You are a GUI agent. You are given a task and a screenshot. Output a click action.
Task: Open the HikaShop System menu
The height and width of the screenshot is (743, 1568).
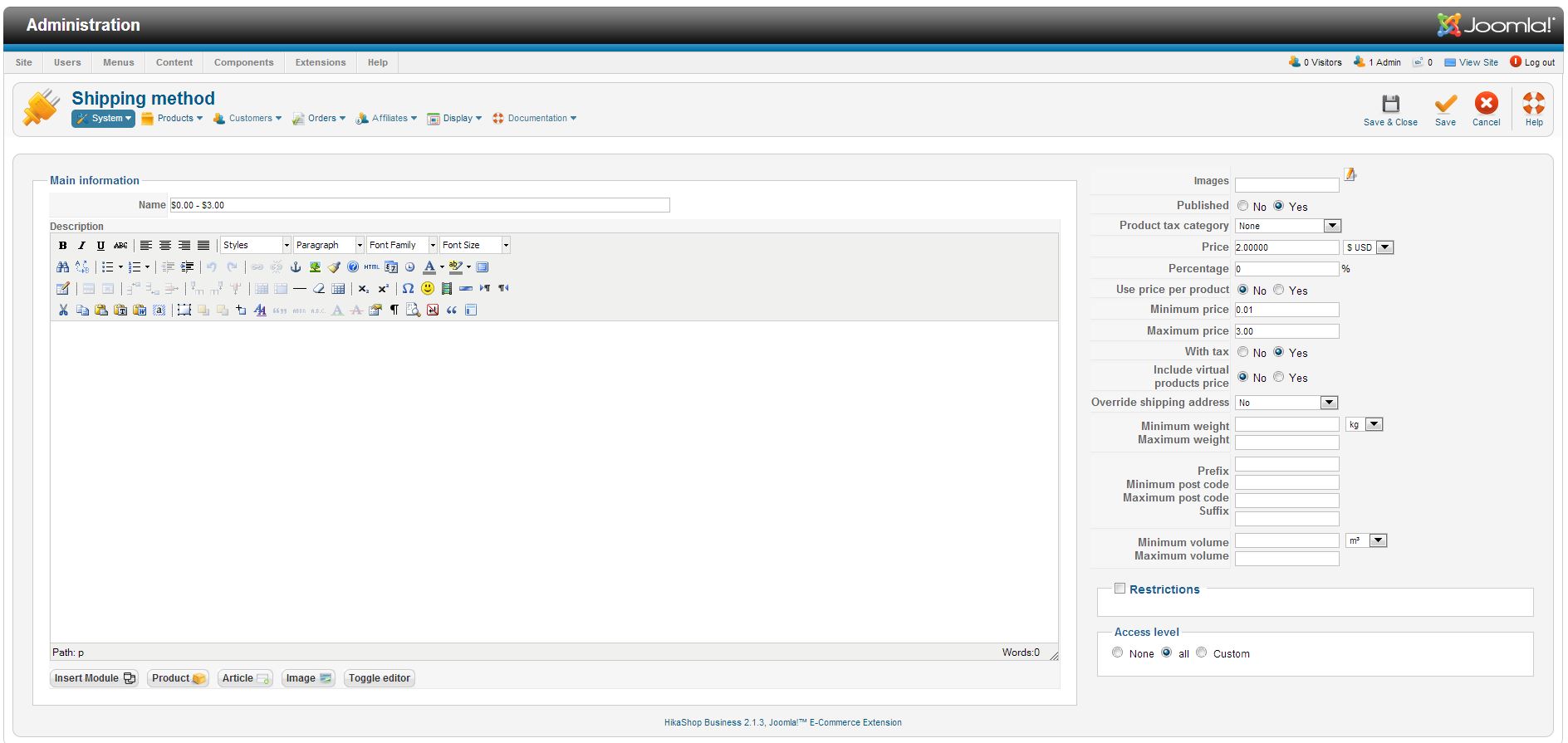pyautogui.click(x=103, y=118)
